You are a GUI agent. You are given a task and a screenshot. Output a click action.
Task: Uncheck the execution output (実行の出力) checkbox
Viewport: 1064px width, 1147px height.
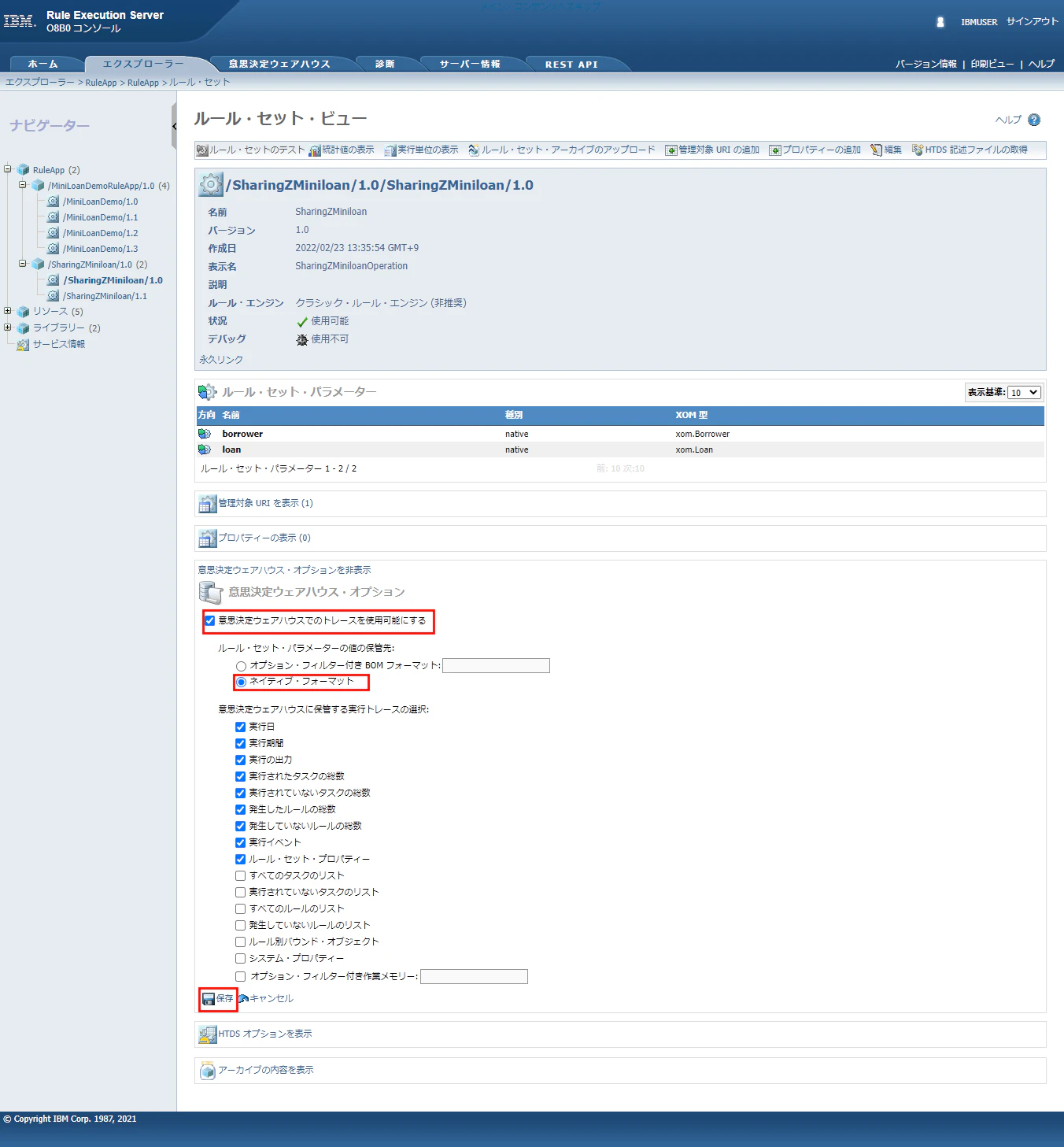pyautogui.click(x=240, y=760)
